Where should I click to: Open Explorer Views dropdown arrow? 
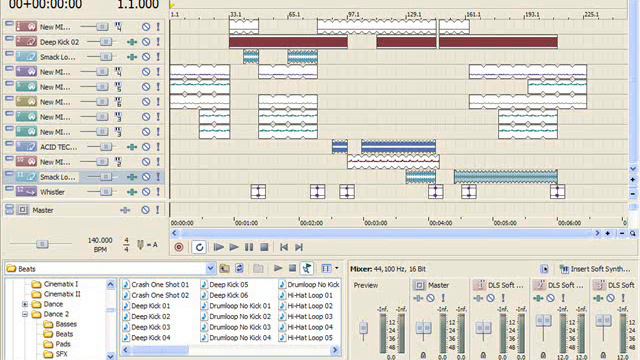tap(337, 269)
